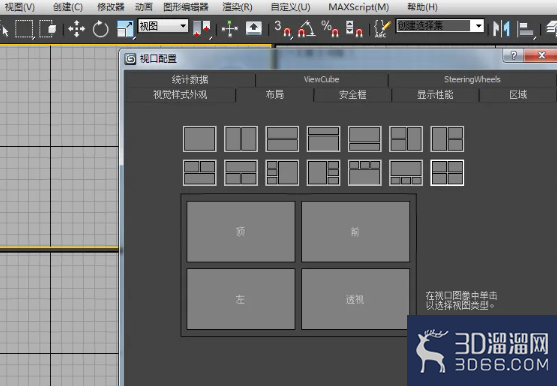557x386 pixels.
Task: Choose layout with three top, one bottom
Action: point(364,173)
